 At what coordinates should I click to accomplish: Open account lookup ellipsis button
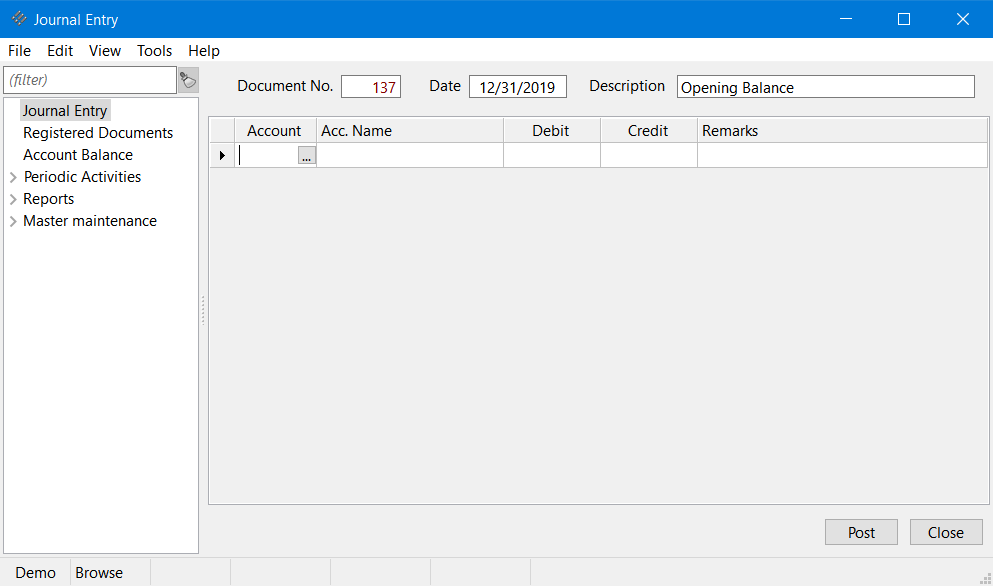point(307,156)
